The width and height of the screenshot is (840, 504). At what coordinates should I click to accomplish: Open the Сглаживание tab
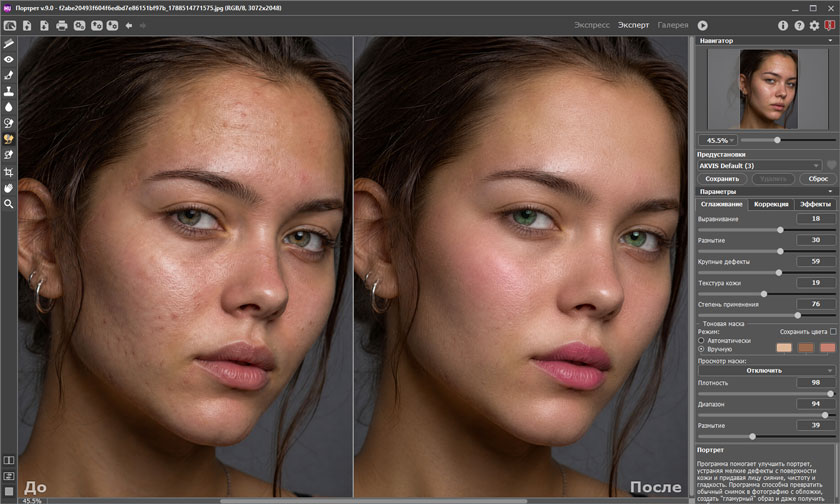(x=722, y=204)
